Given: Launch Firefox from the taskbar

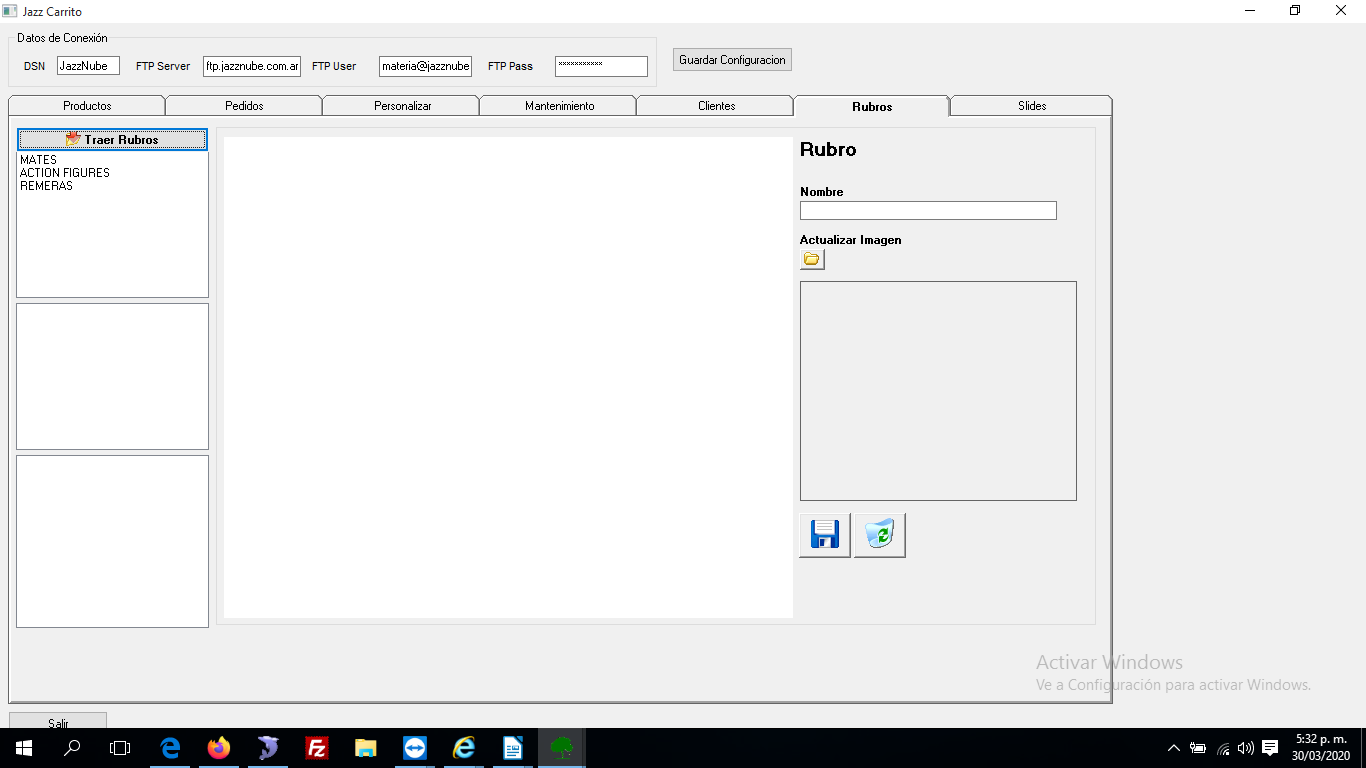Looking at the screenshot, I should coord(219,748).
